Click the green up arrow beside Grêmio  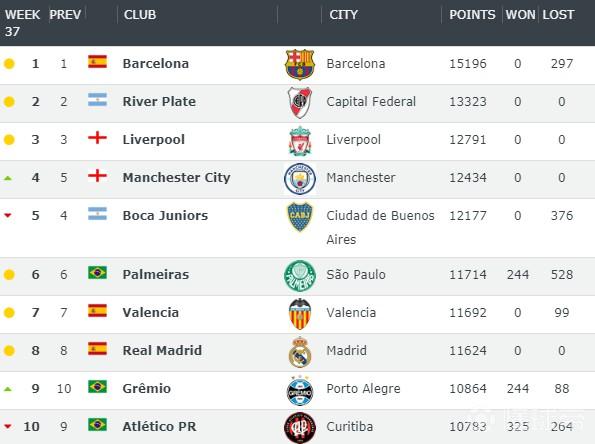(8, 389)
